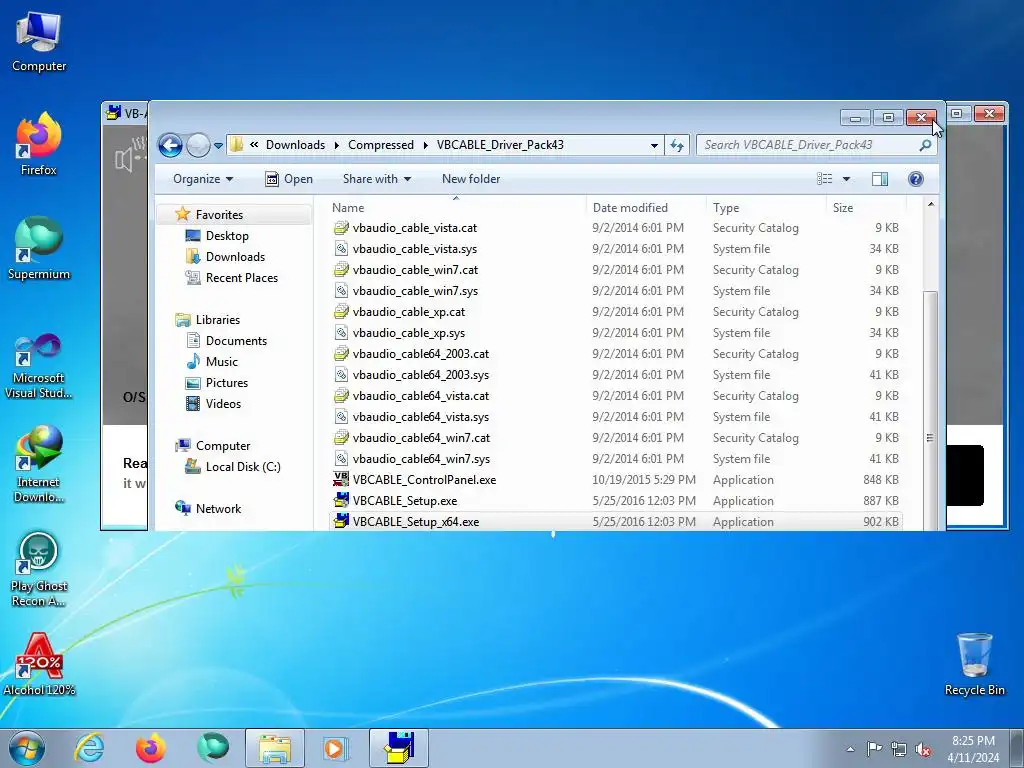Screen dimensions: 1024x768
Task: Select Libraries in the navigation pane
Action: pos(217,320)
